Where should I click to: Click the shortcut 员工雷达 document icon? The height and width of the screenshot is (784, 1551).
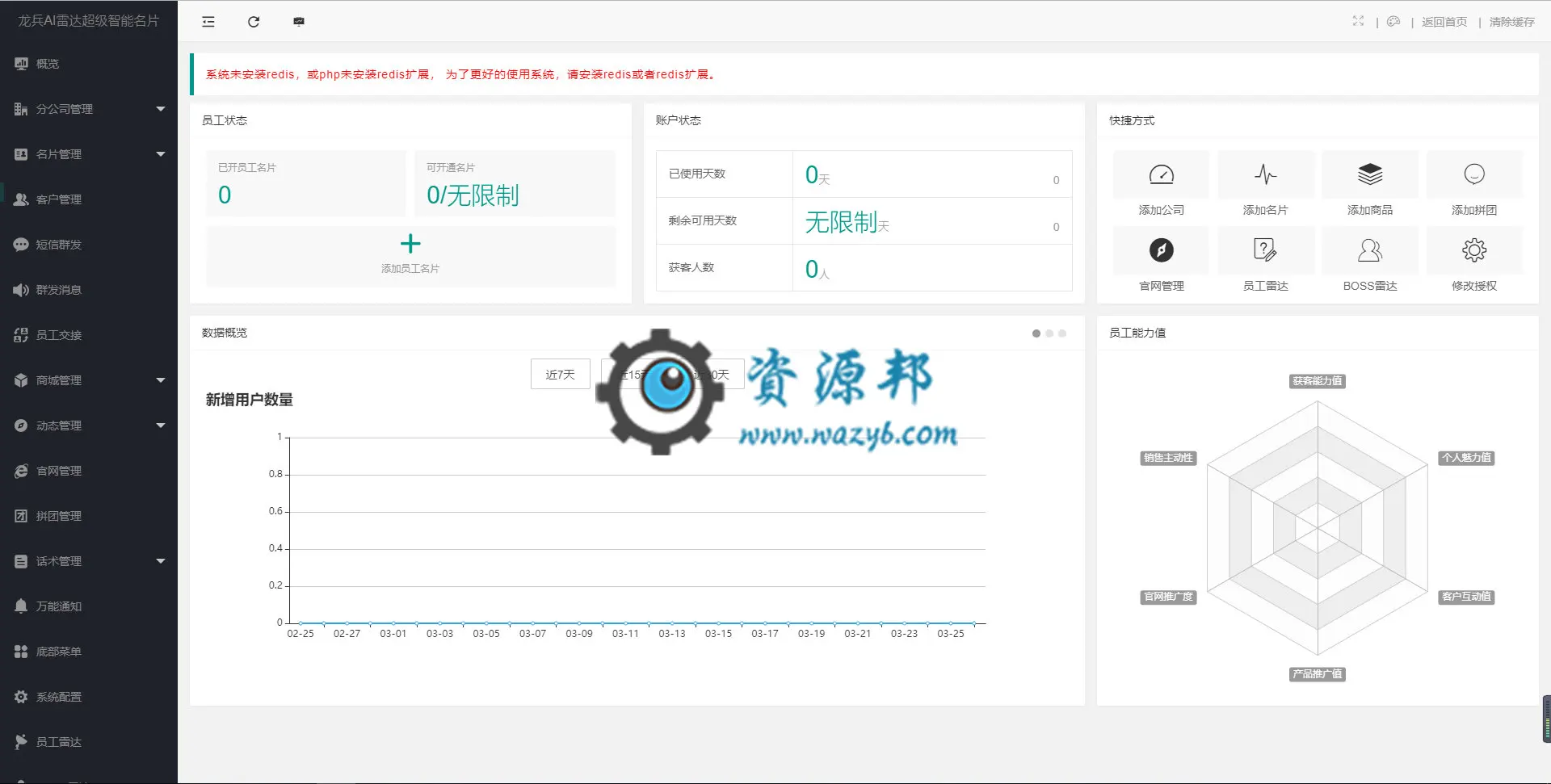[1266, 250]
